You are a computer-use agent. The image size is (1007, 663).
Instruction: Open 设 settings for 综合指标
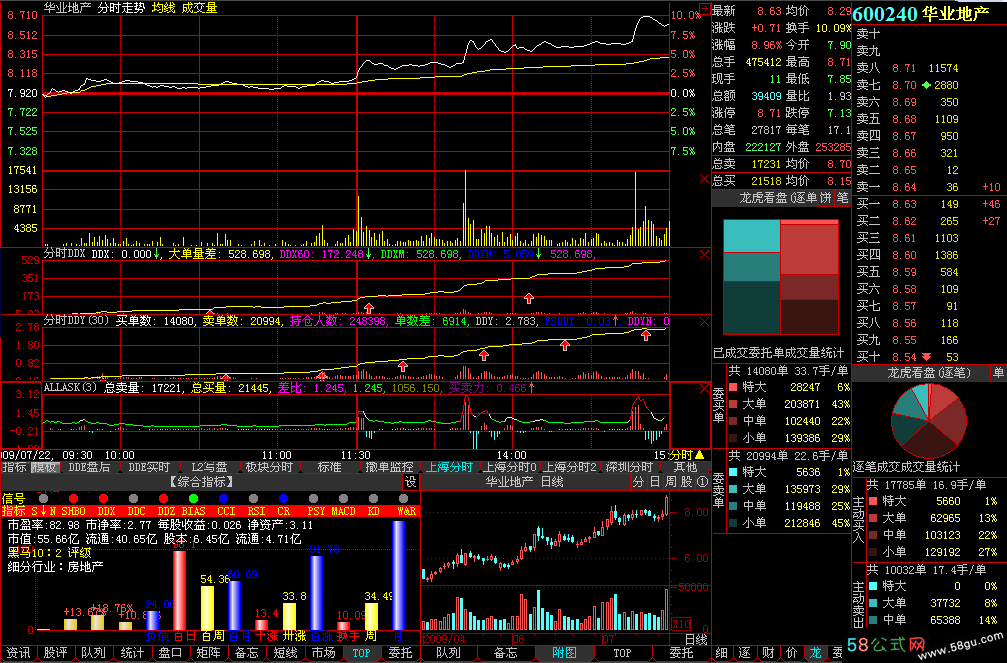click(411, 482)
